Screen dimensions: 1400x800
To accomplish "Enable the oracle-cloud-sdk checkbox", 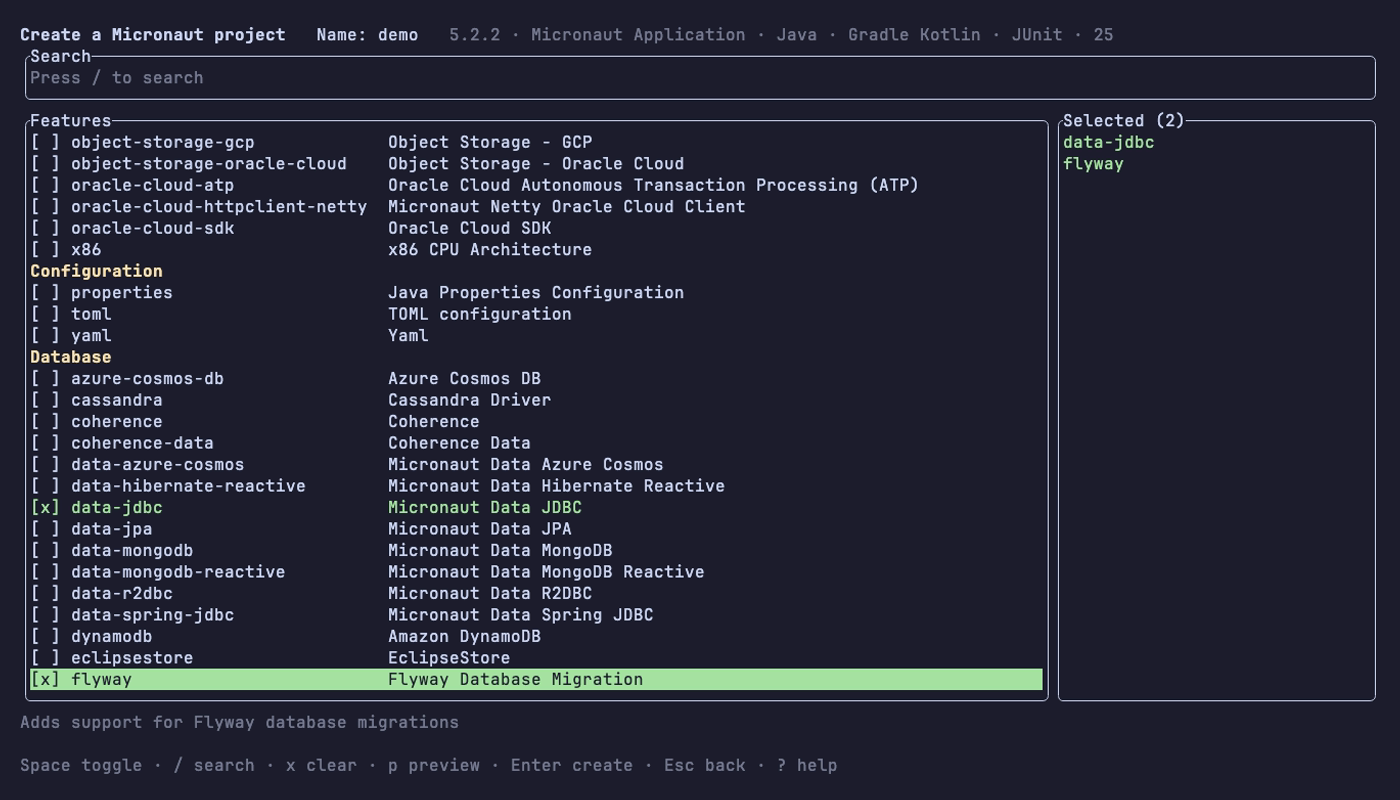I will pyautogui.click(x=45, y=228).
